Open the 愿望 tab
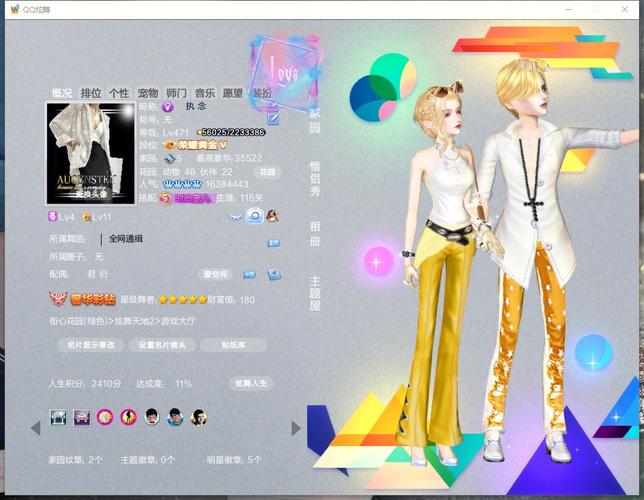The height and width of the screenshot is (500, 644). [x=233, y=93]
